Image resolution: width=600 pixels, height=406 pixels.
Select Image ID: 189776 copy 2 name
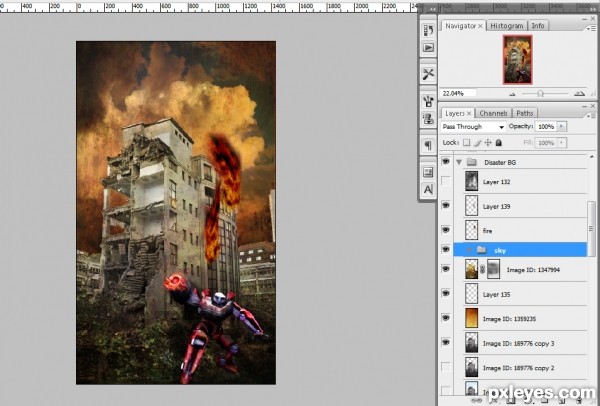[x=518, y=368]
